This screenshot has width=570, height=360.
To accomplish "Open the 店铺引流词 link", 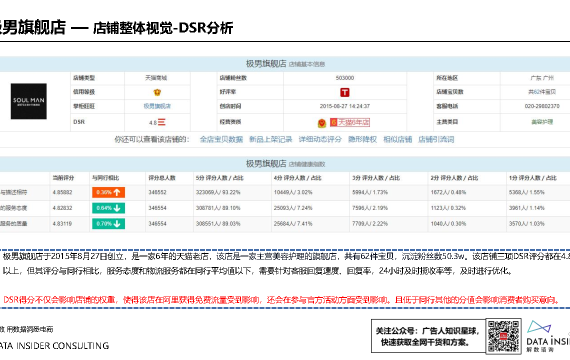I will (x=436, y=139).
